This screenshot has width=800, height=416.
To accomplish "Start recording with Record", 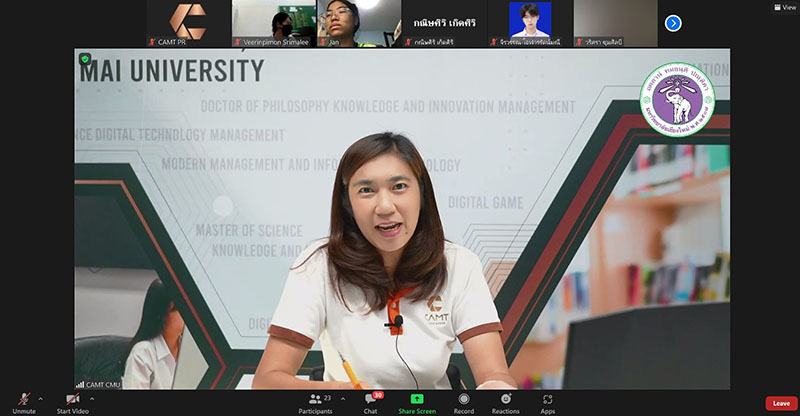I will pyautogui.click(x=464, y=403).
